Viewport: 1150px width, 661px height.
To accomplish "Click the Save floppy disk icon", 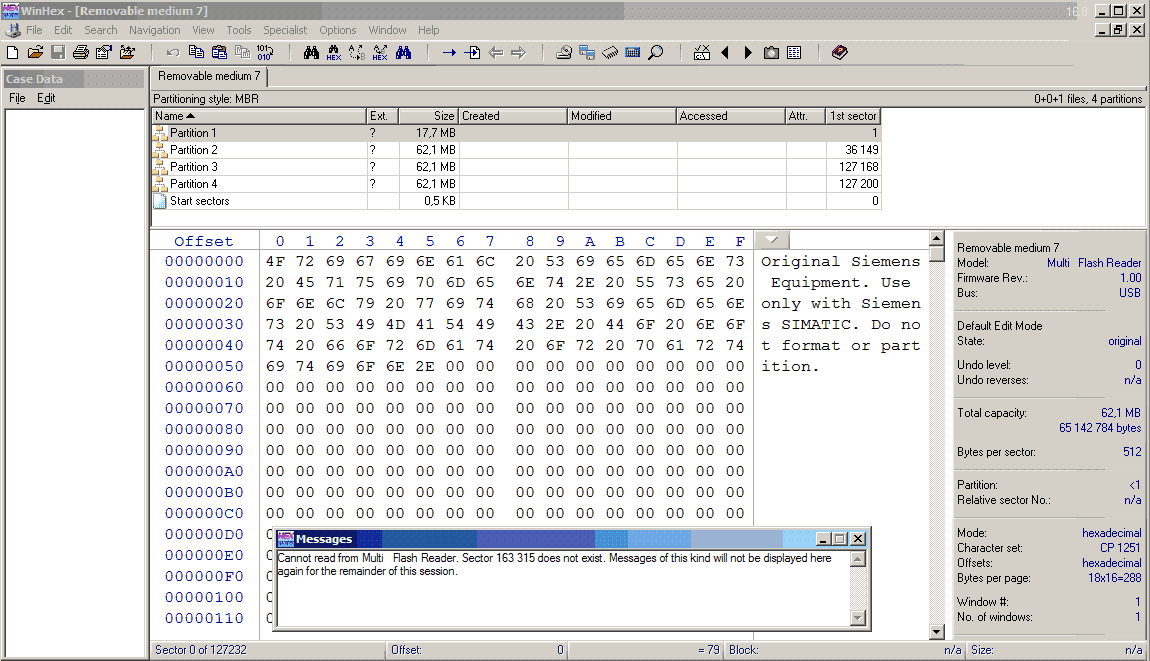I will pyautogui.click(x=58, y=53).
